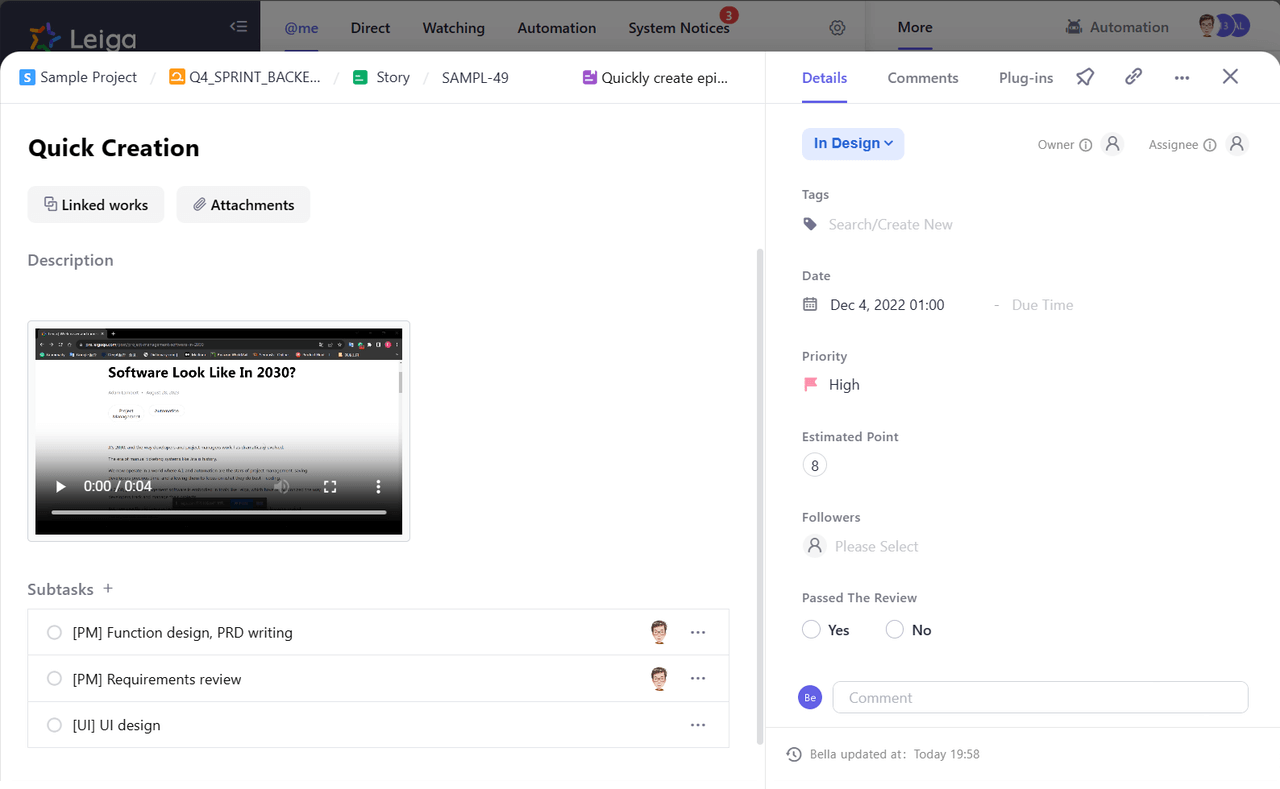1280x789 pixels.
Task: Switch to the Comments tab
Action: tap(922, 77)
